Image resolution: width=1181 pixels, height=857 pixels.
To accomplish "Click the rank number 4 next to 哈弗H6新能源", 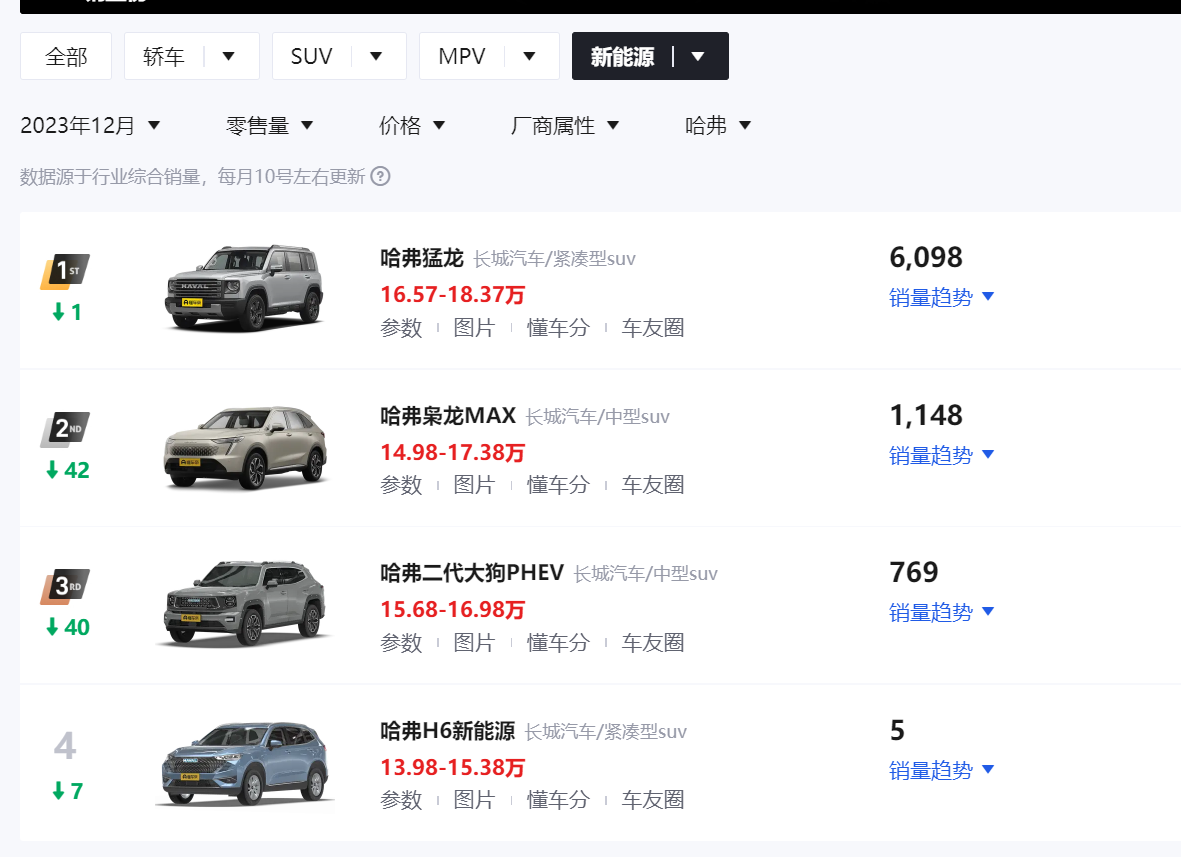I will 64,743.
